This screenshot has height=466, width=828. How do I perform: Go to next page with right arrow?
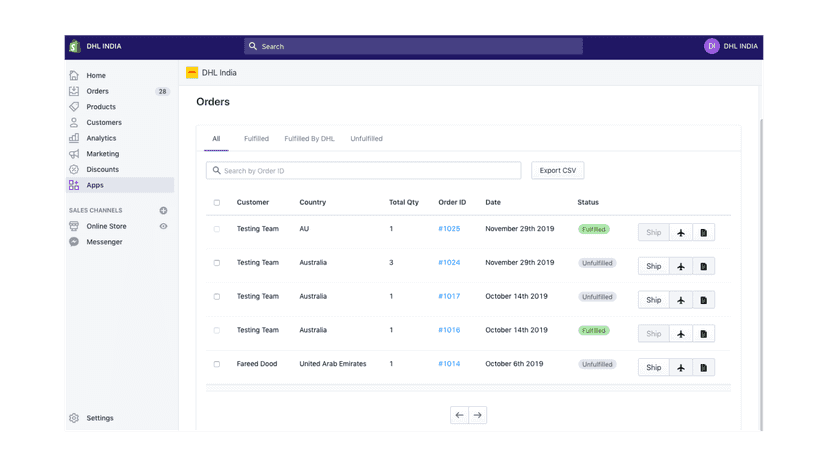477,415
